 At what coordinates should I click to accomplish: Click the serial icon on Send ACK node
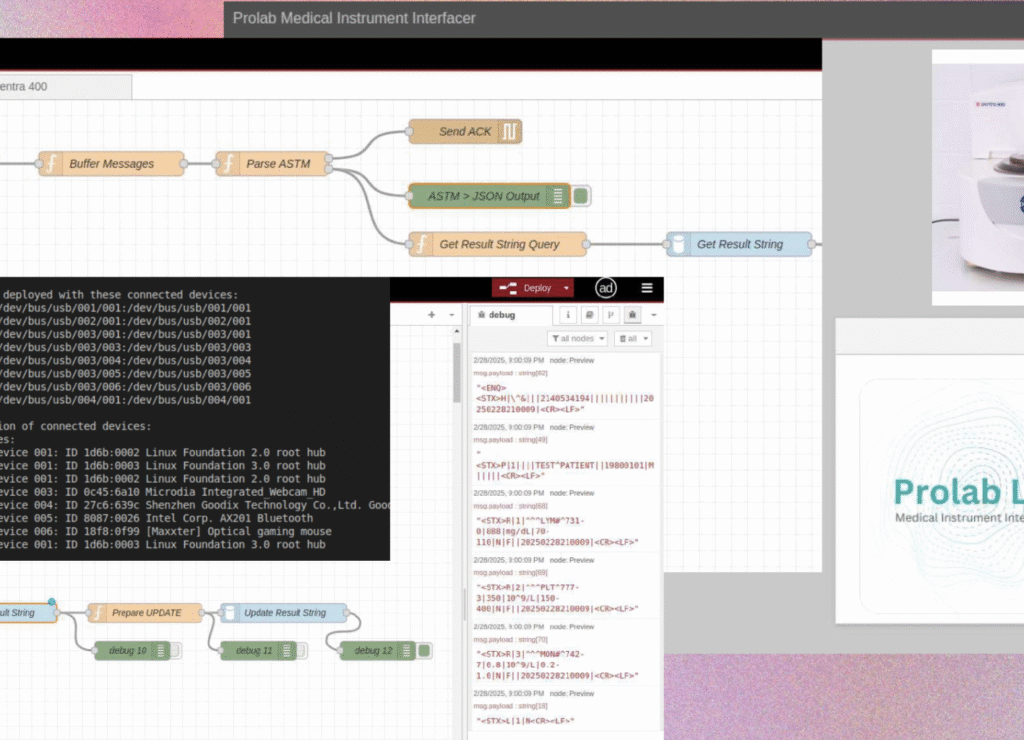point(510,132)
